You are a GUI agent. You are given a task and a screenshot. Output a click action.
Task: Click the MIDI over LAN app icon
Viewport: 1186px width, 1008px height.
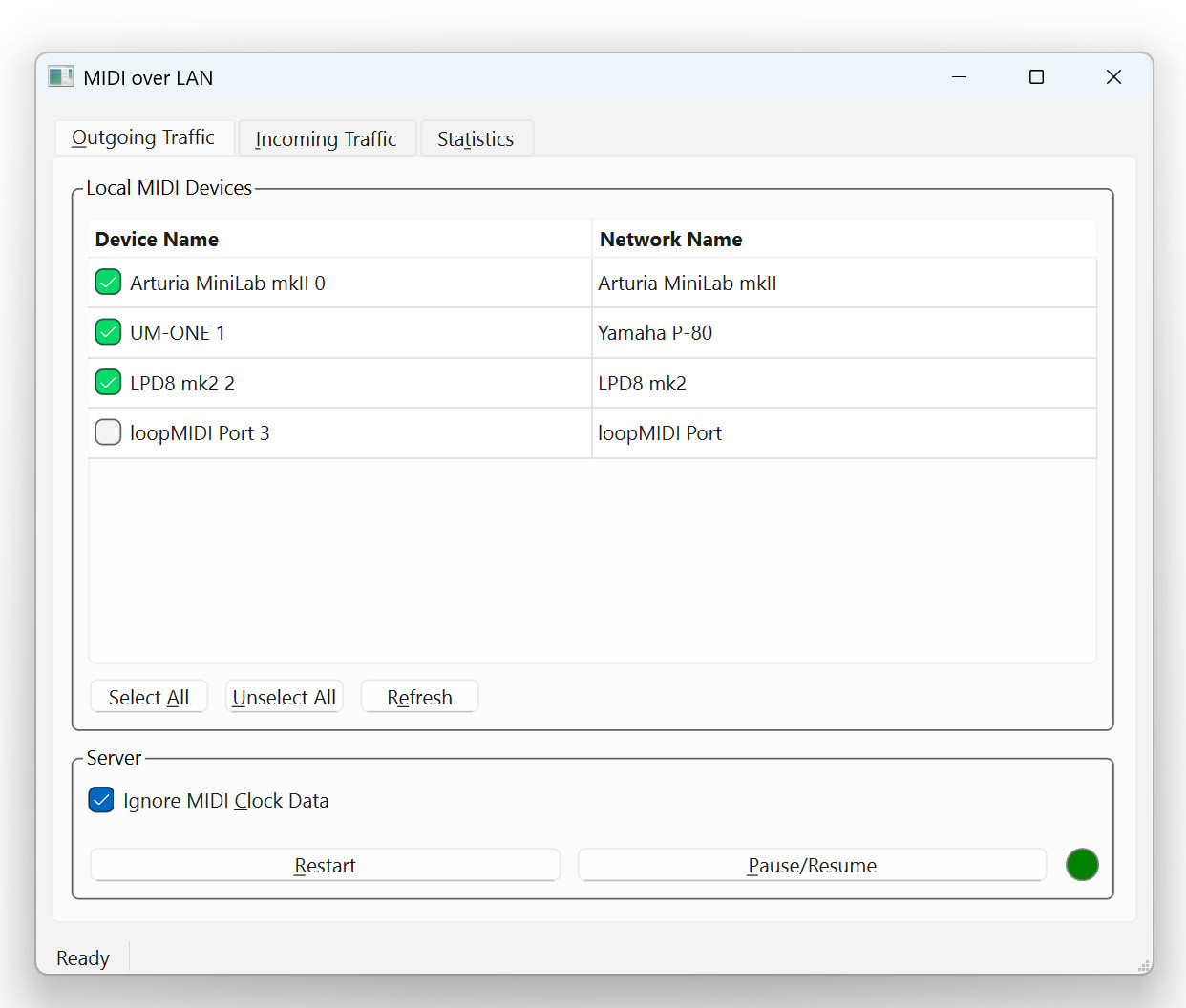tap(61, 77)
